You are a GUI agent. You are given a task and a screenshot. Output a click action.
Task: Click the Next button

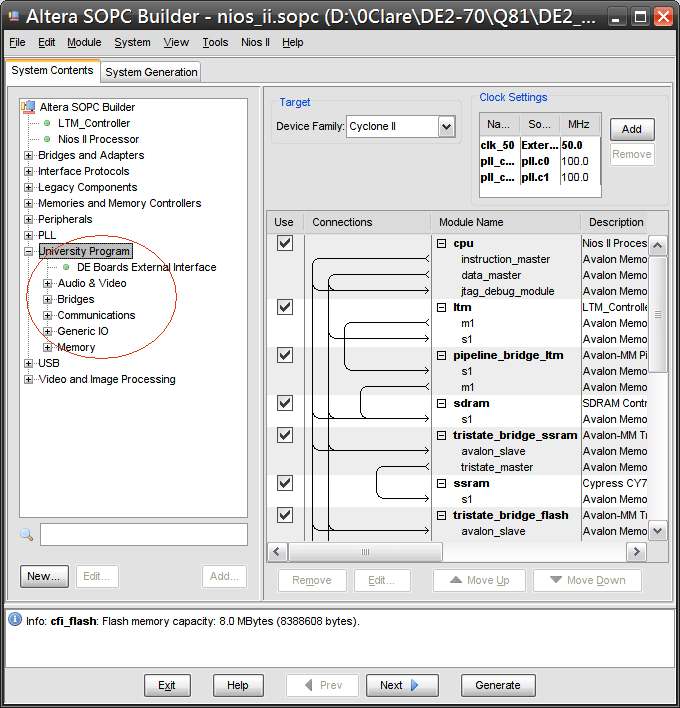pos(402,685)
